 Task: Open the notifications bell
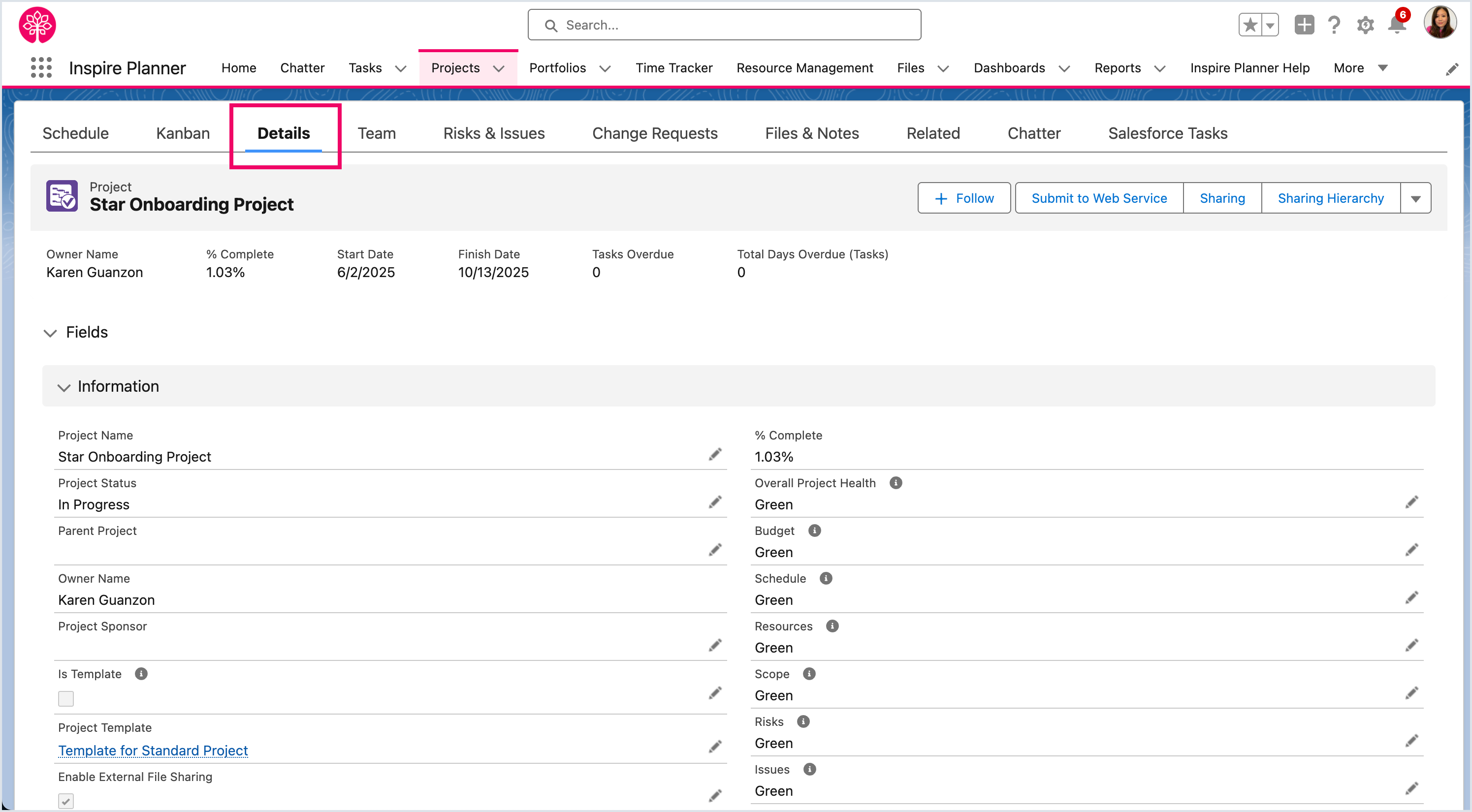(1397, 25)
